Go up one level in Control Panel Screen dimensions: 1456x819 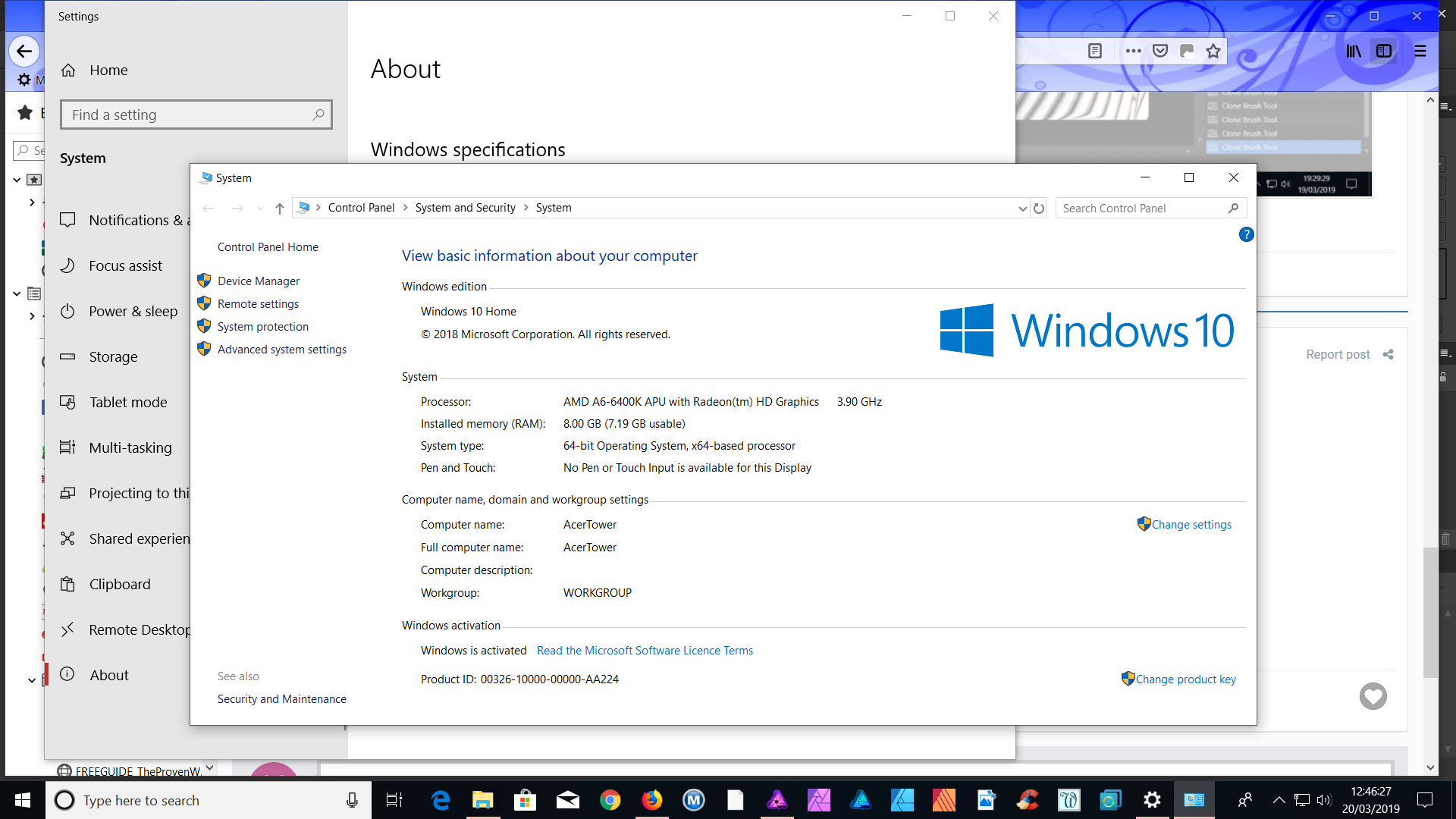279,209
